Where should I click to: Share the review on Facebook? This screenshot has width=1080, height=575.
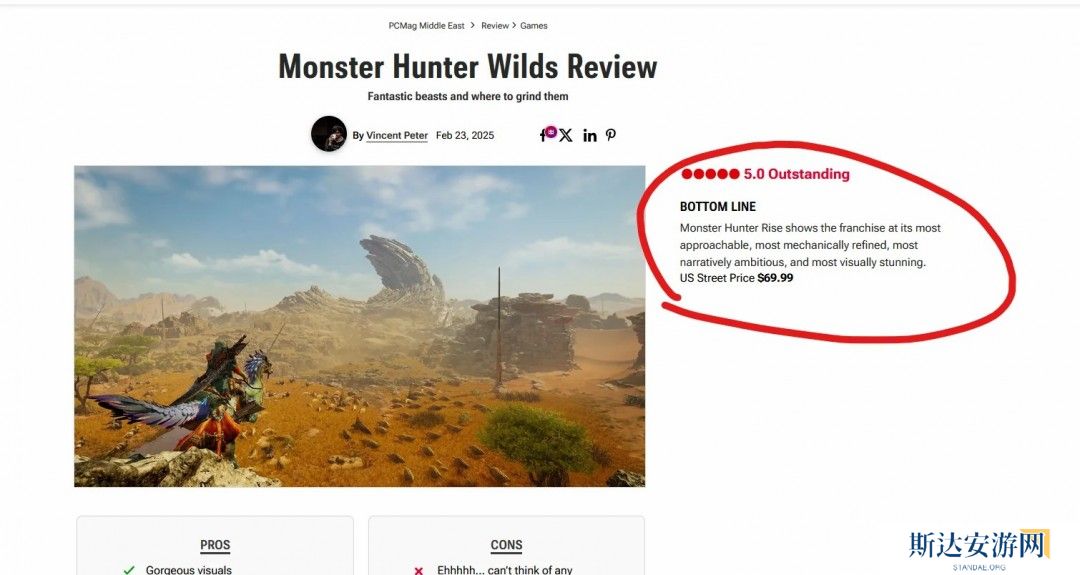[x=543, y=136]
